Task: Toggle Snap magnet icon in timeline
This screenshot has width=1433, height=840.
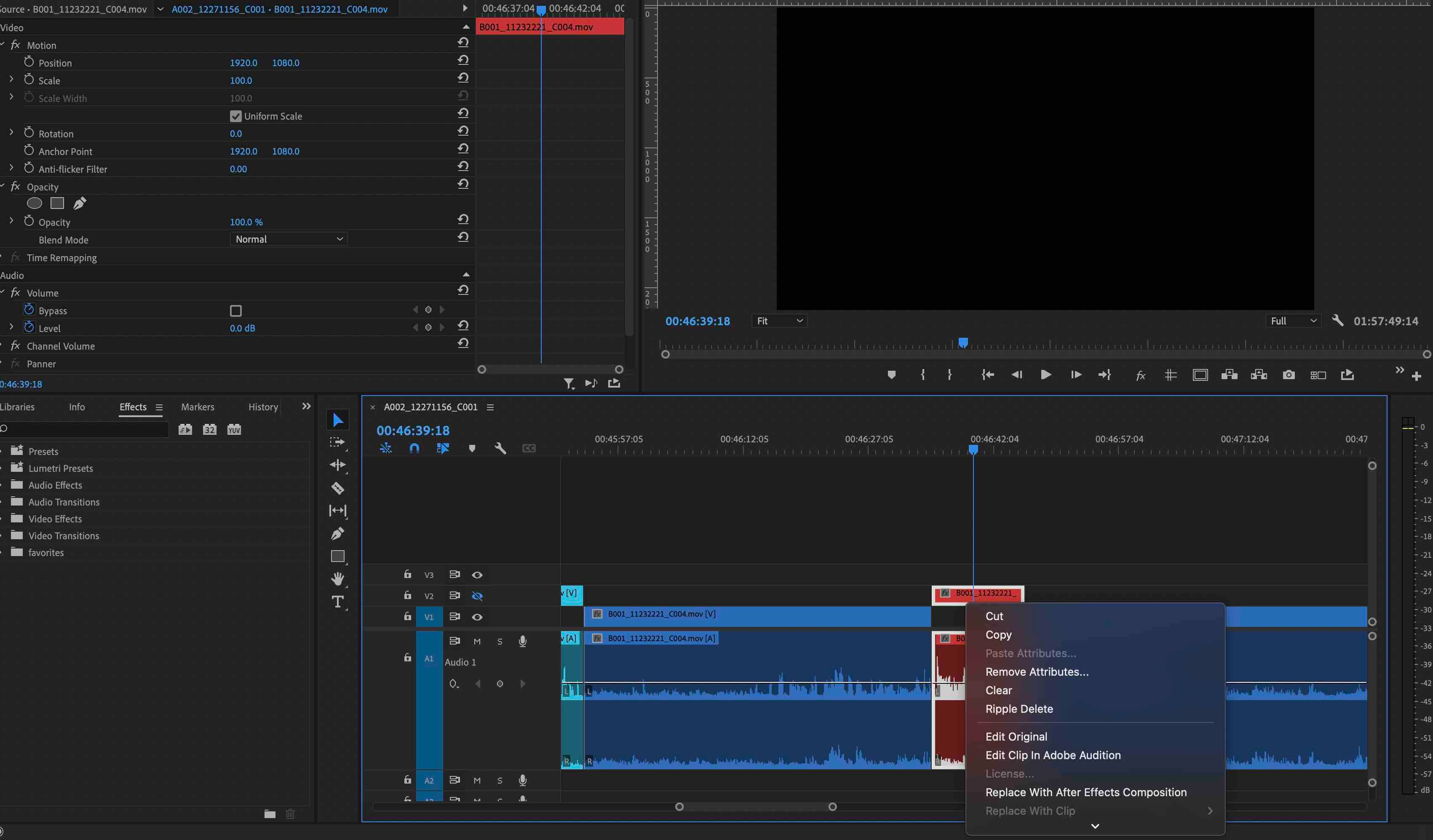Action: (x=414, y=448)
